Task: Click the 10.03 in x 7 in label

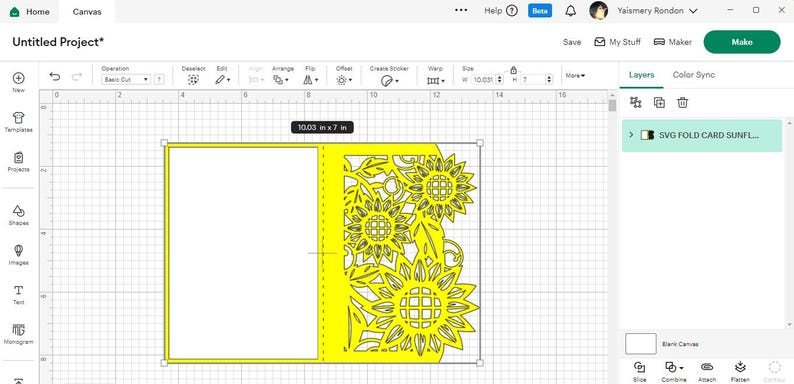Action: click(322, 128)
